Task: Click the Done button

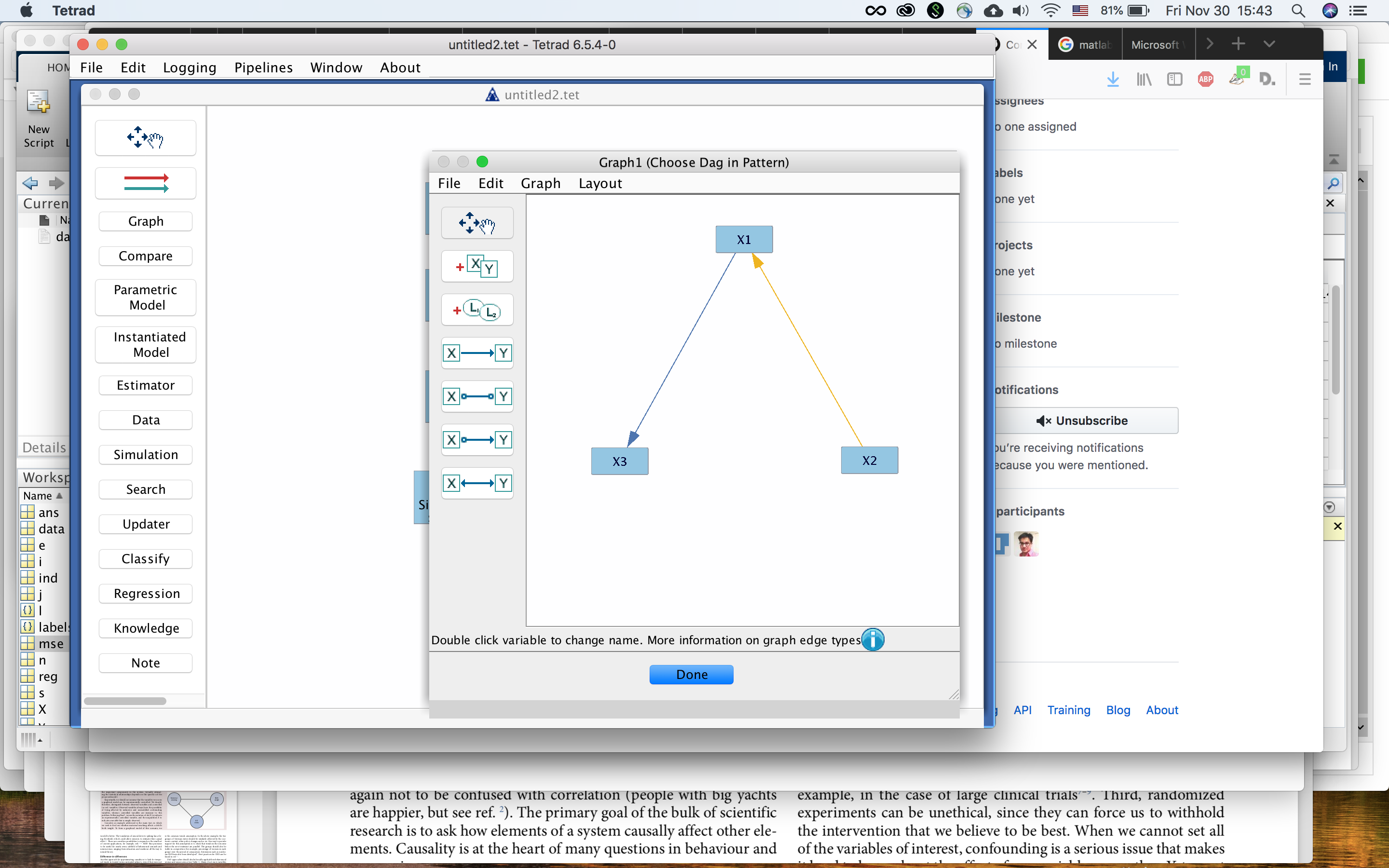Action: click(x=691, y=674)
